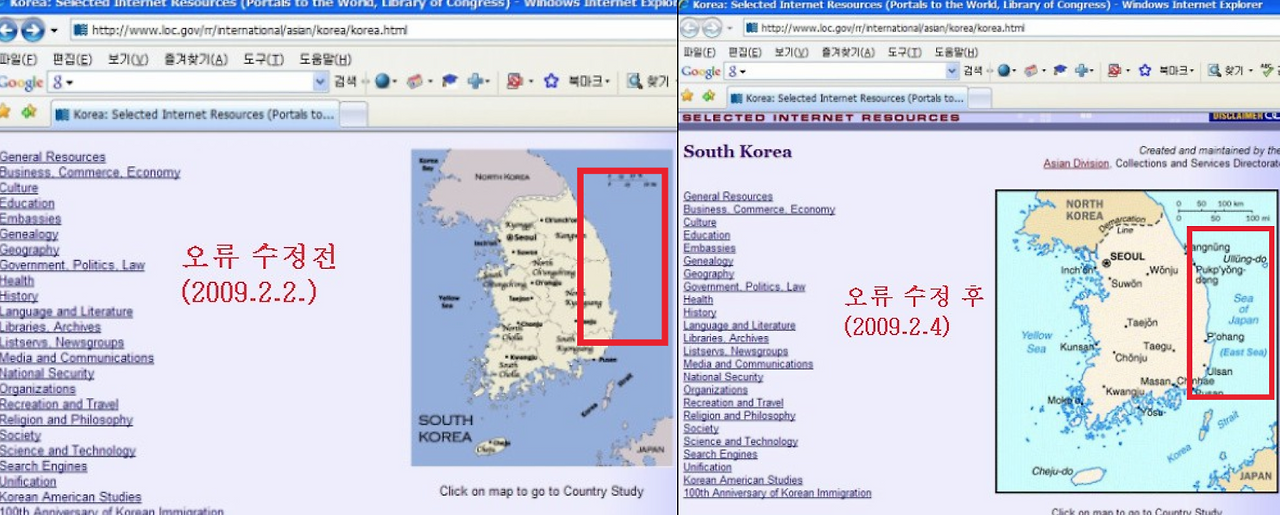Open 도움말(H) menu in right window
1280x515 pixels.
coord(957,52)
